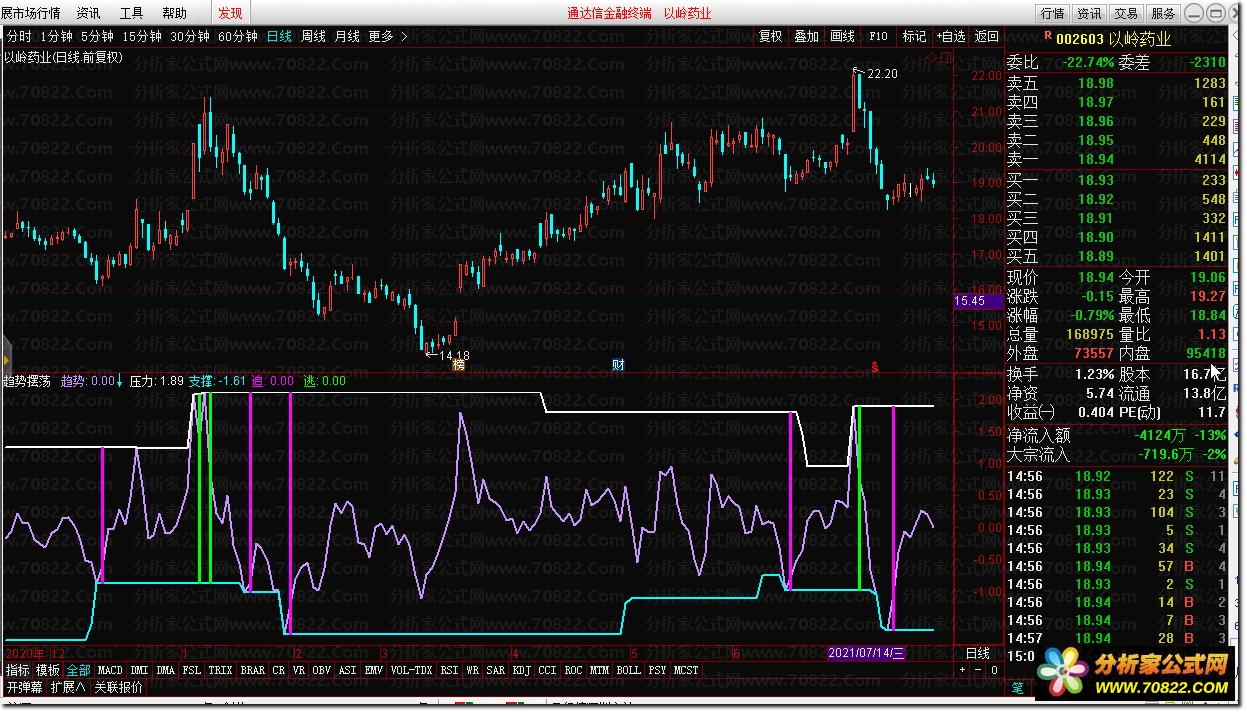Open the F10 company info
This screenshot has height=712, width=1247.
pyautogui.click(x=878, y=36)
